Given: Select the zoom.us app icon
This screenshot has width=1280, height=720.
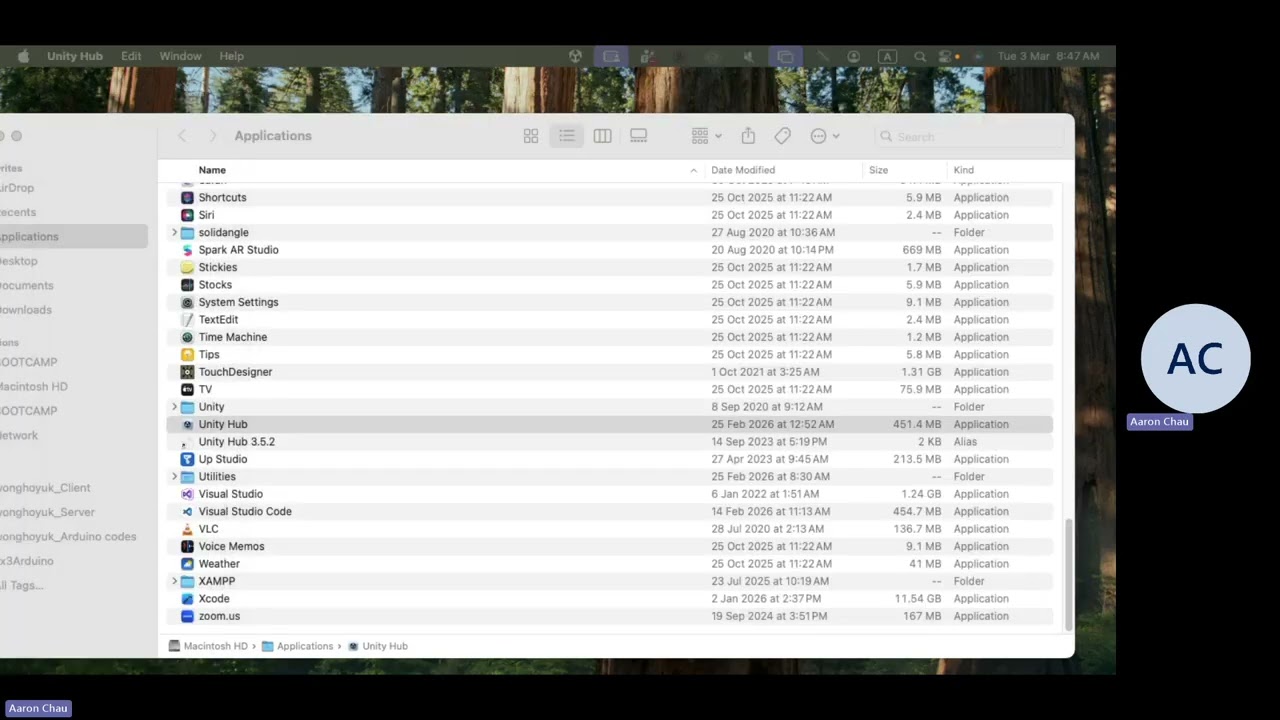Looking at the screenshot, I should (187, 616).
